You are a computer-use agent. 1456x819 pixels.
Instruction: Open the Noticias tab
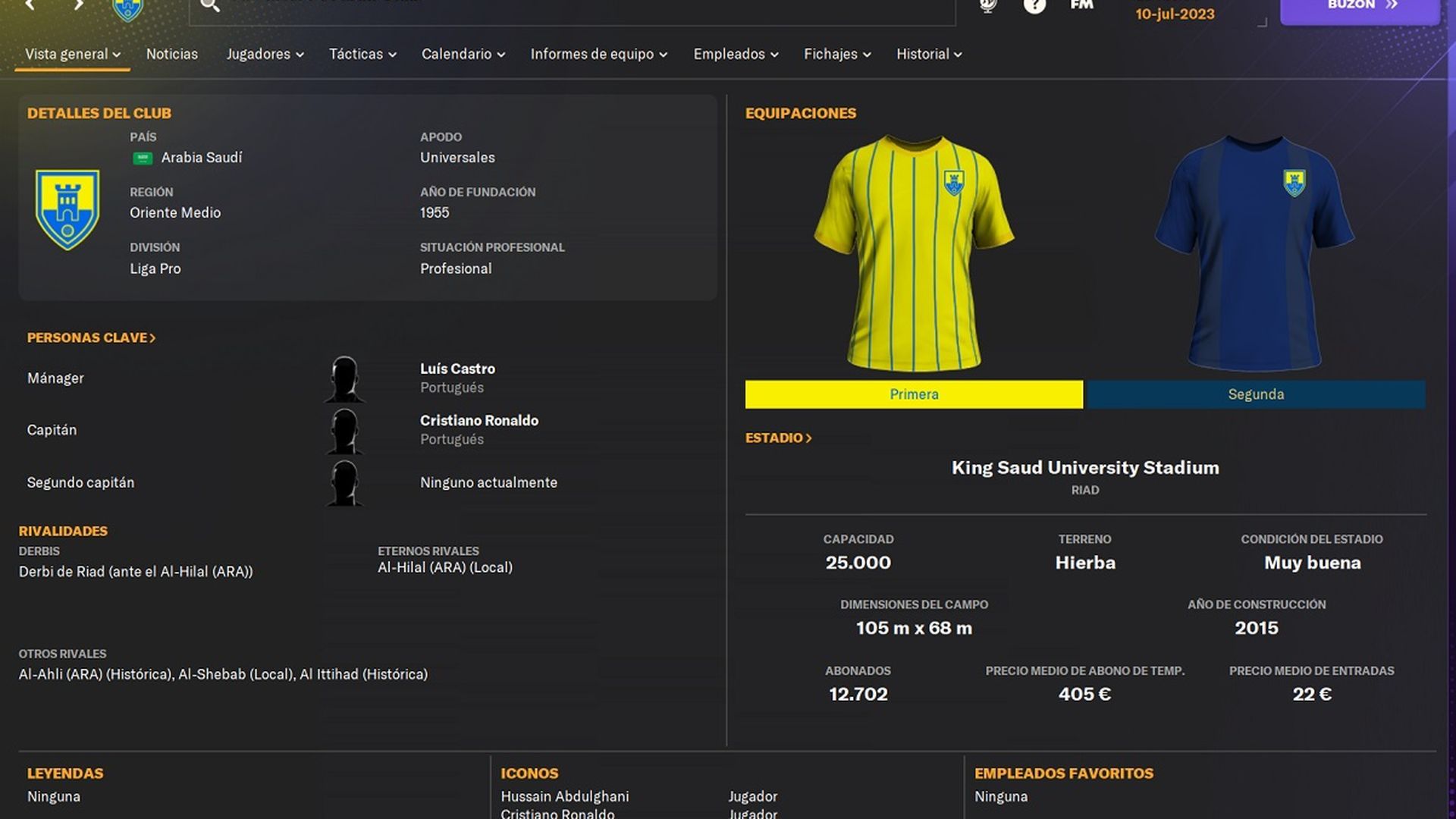tap(172, 55)
